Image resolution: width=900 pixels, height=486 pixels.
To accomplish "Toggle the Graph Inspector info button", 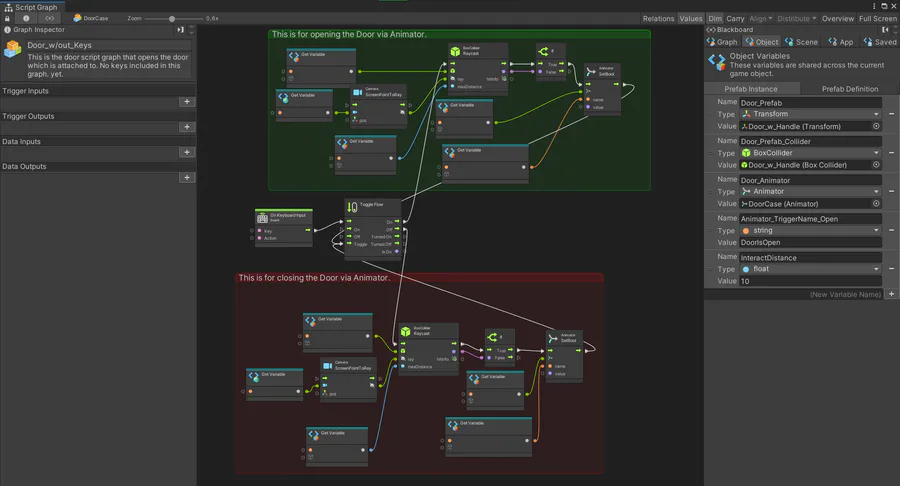I will 26,18.
